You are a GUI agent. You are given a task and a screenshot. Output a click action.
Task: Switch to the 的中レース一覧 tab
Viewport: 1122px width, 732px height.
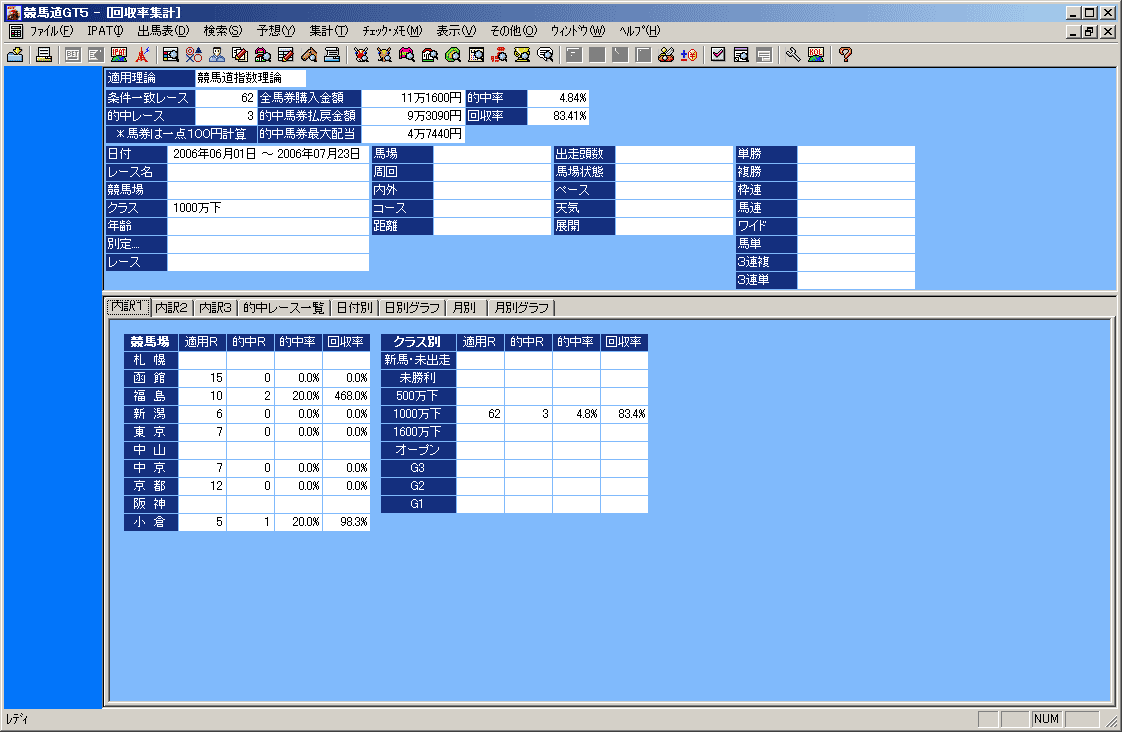click(284, 308)
